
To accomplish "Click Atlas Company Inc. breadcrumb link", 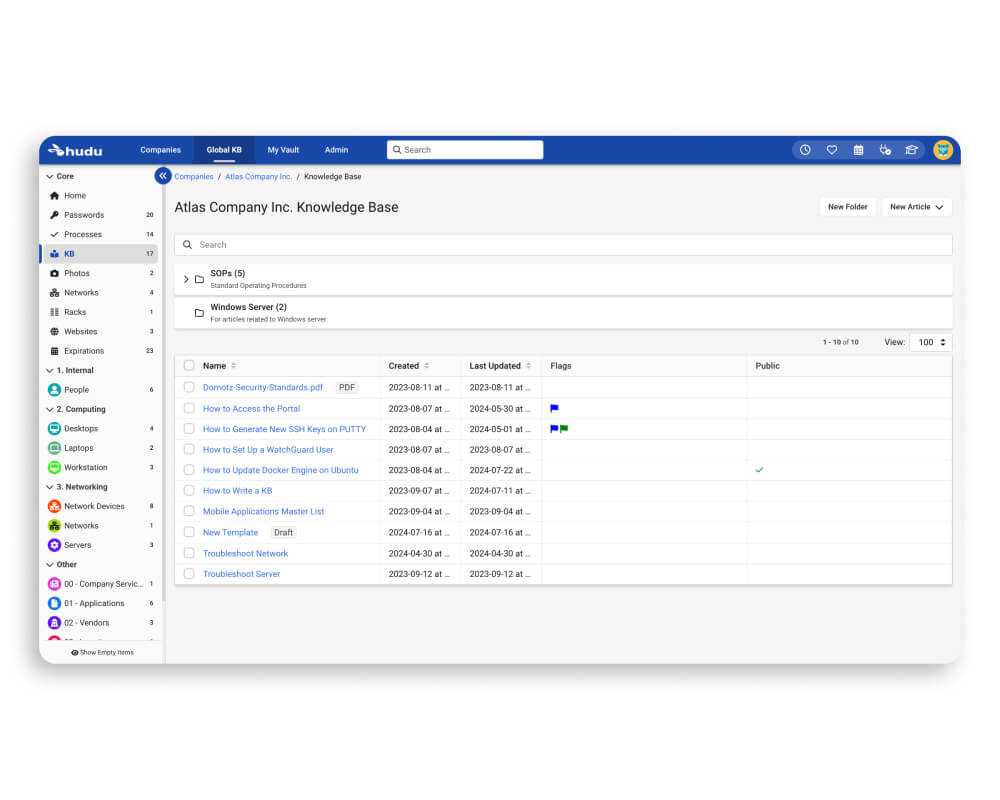I will click(x=258, y=177).
